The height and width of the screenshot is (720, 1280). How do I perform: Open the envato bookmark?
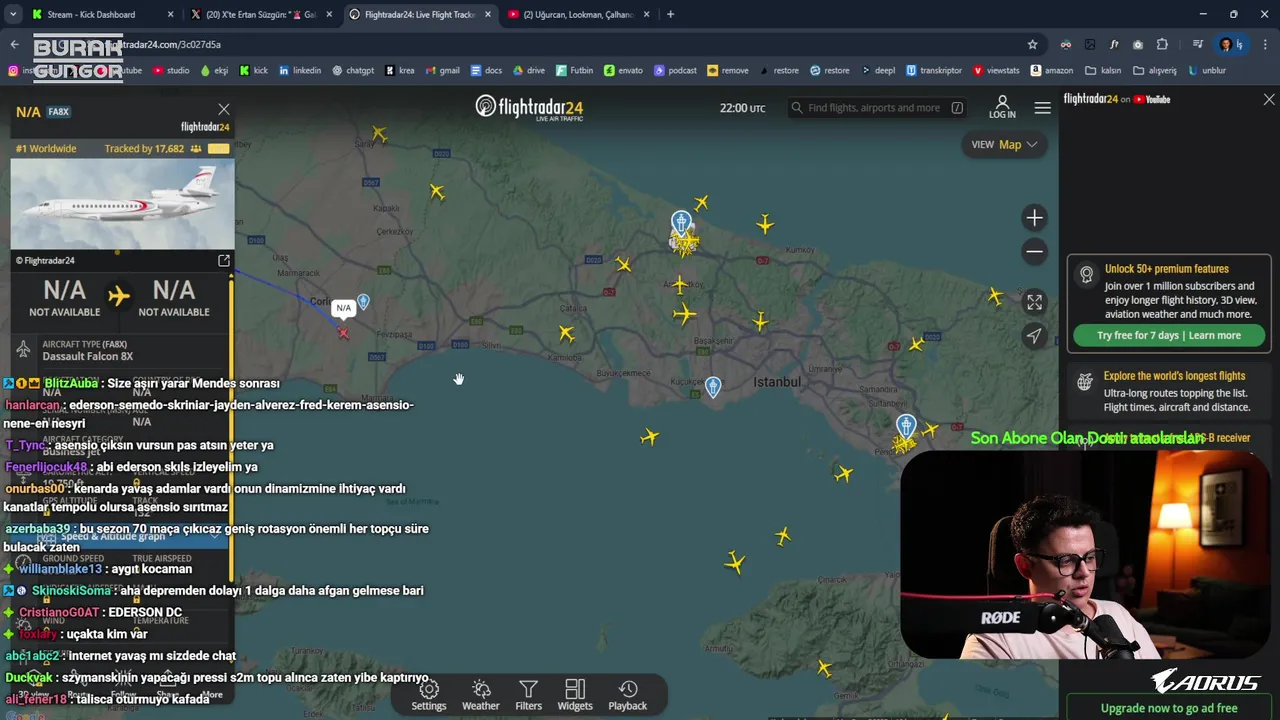click(x=624, y=70)
